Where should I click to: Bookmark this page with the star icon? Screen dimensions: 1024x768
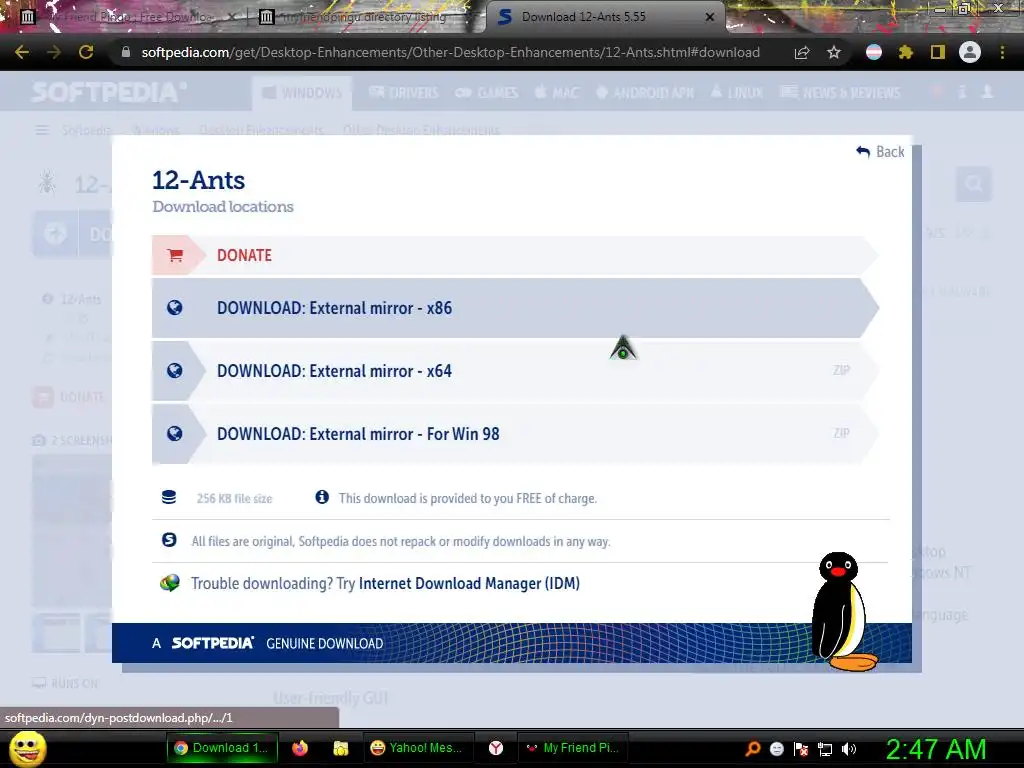(x=834, y=52)
